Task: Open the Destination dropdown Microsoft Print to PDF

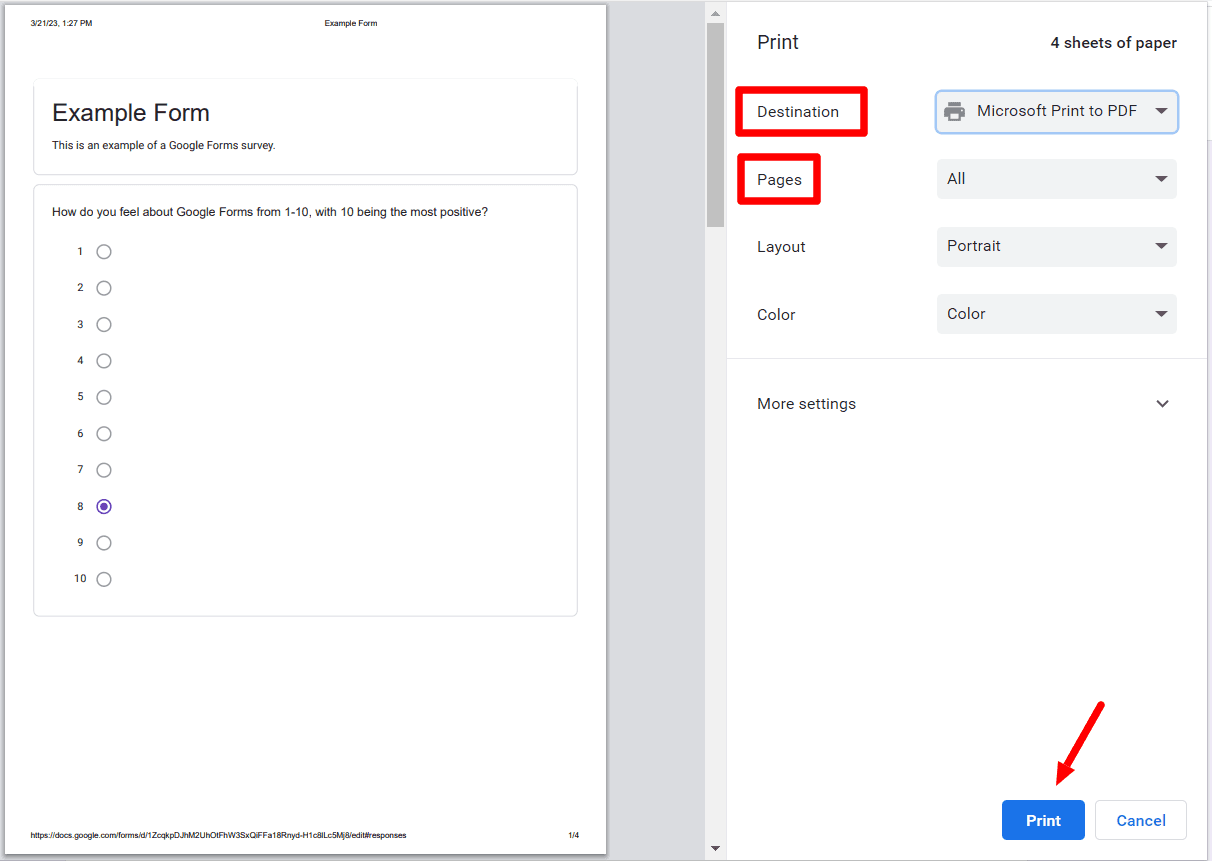Action: pyautogui.click(x=1057, y=112)
